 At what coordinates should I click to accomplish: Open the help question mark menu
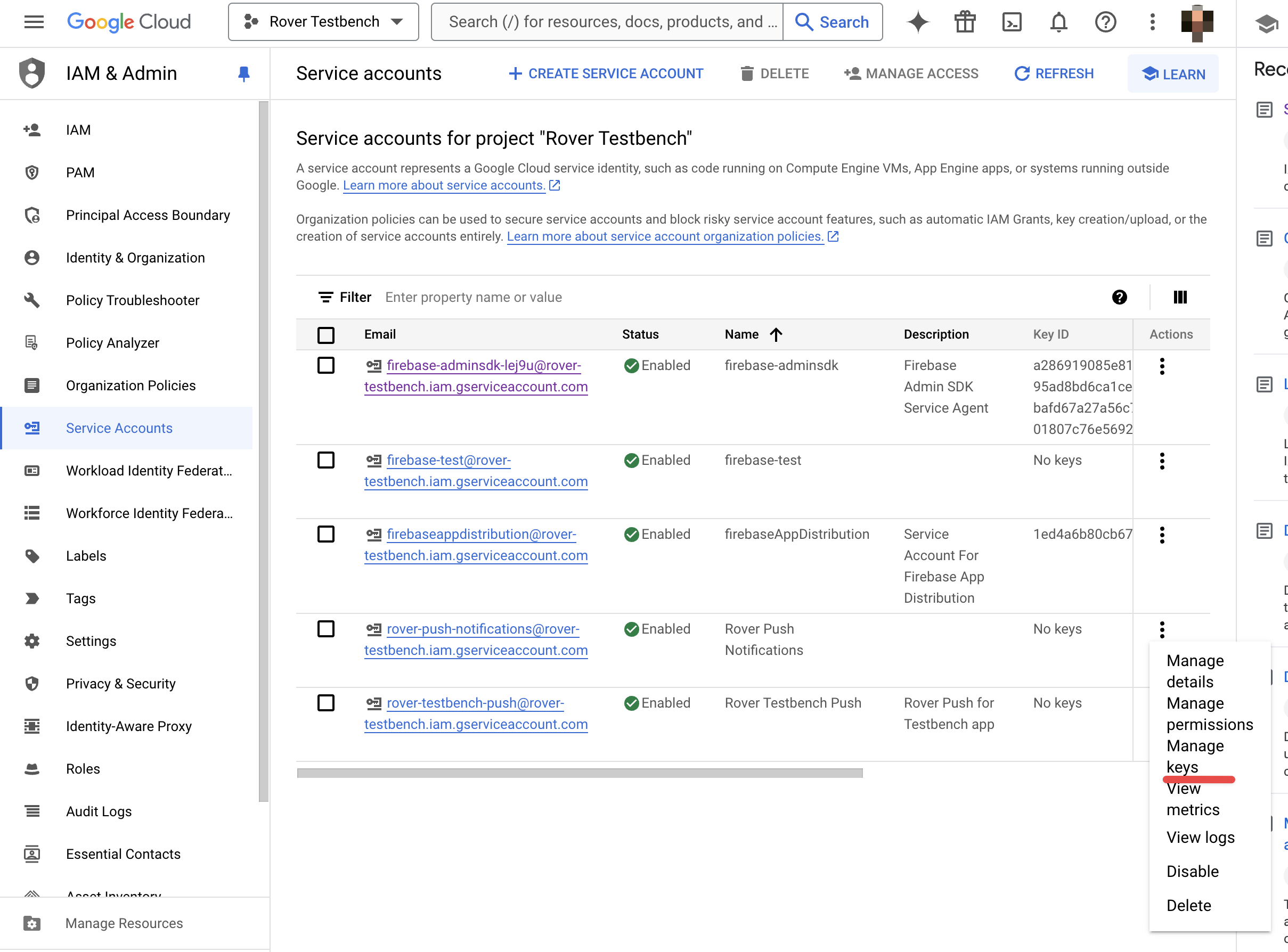[1105, 22]
